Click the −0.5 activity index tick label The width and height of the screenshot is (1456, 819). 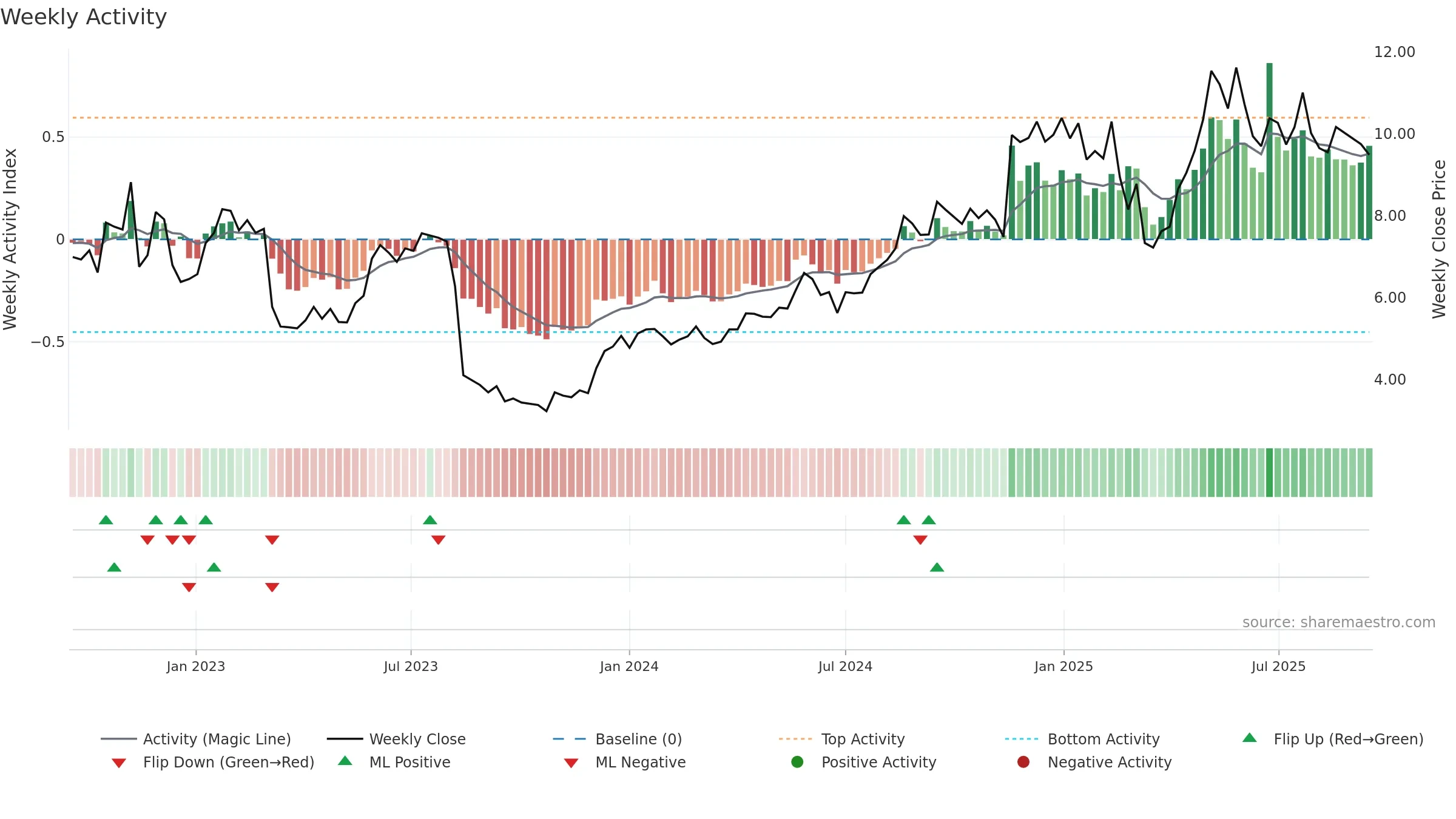point(47,342)
